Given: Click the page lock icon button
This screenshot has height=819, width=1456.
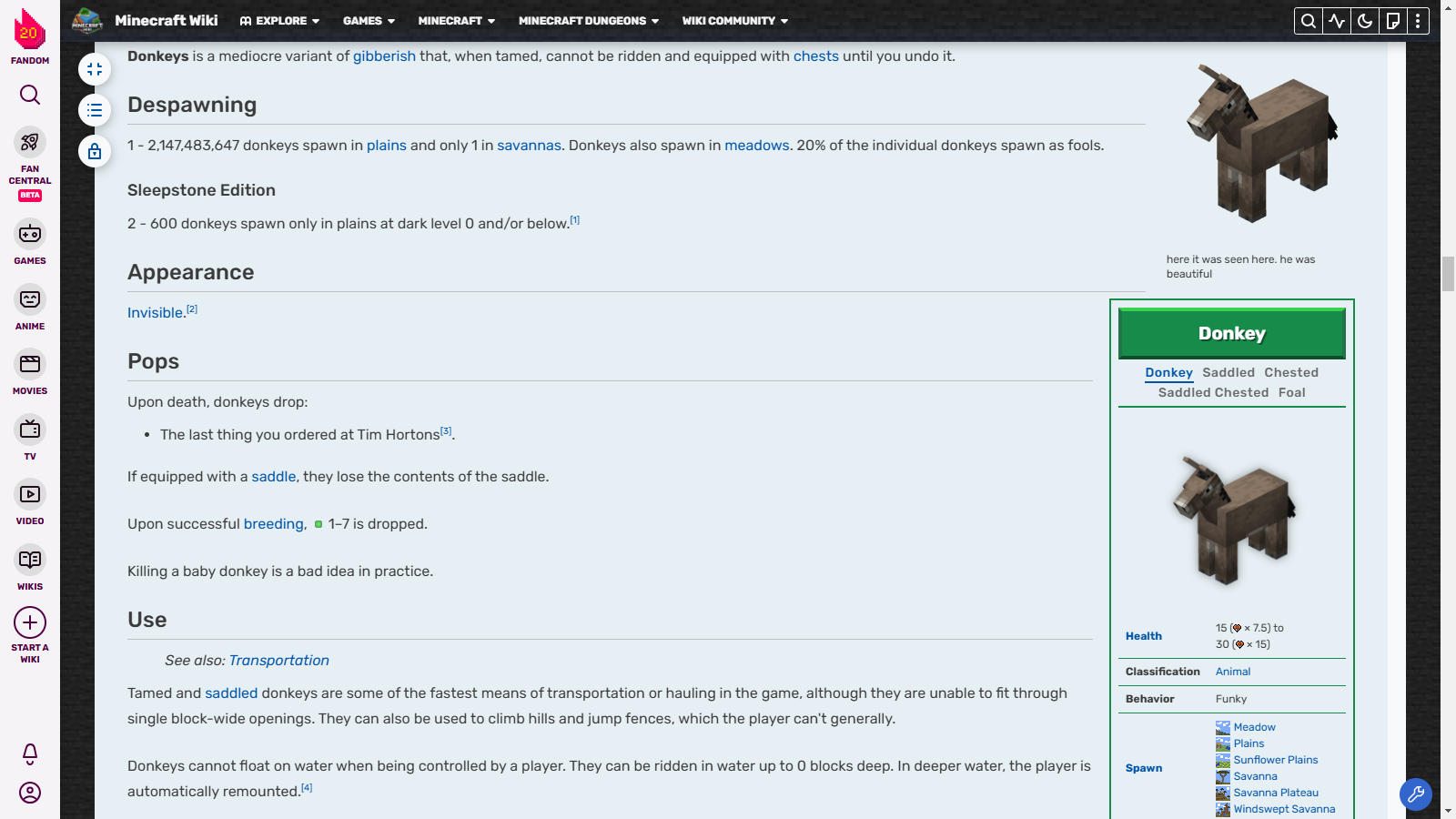Looking at the screenshot, I should tap(95, 151).
